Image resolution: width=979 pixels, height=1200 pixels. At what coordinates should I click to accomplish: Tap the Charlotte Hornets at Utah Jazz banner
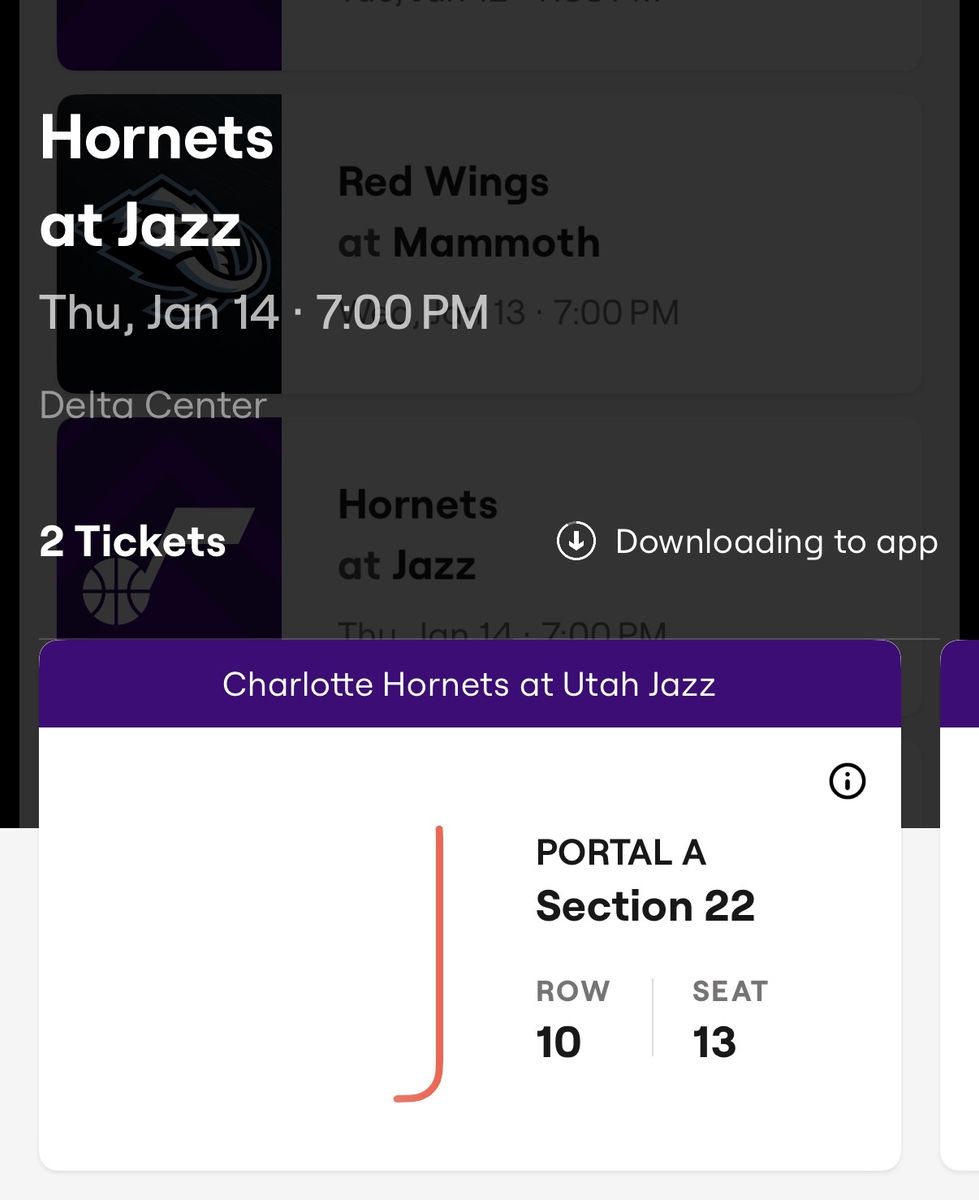[470, 684]
